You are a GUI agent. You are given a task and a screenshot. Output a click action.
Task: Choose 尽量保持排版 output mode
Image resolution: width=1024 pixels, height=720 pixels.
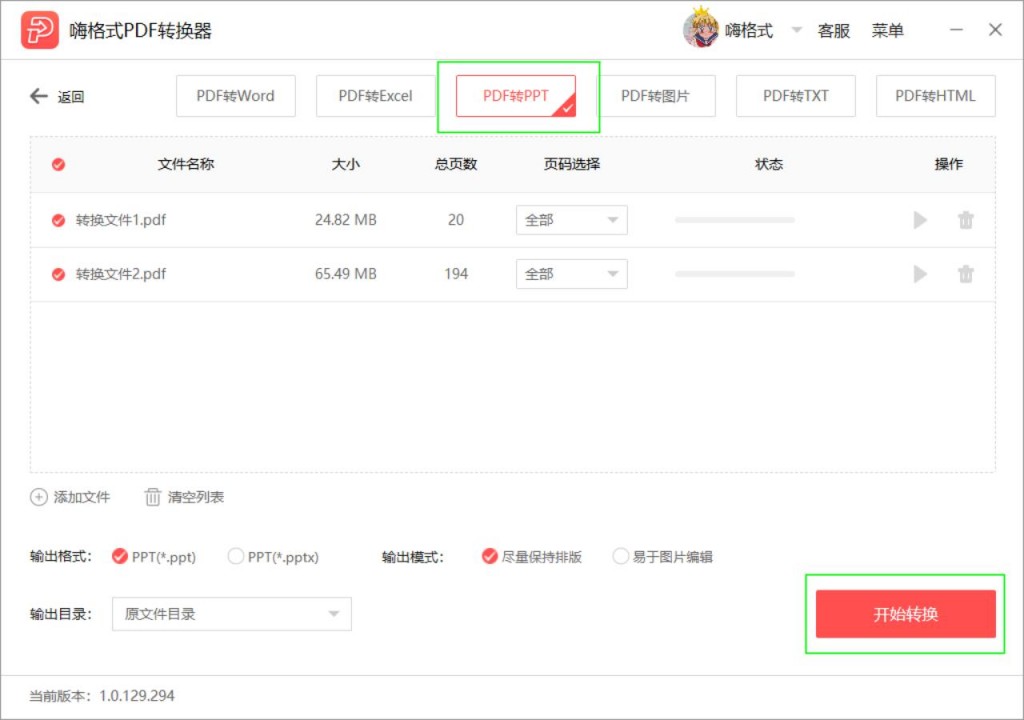tap(489, 556)
